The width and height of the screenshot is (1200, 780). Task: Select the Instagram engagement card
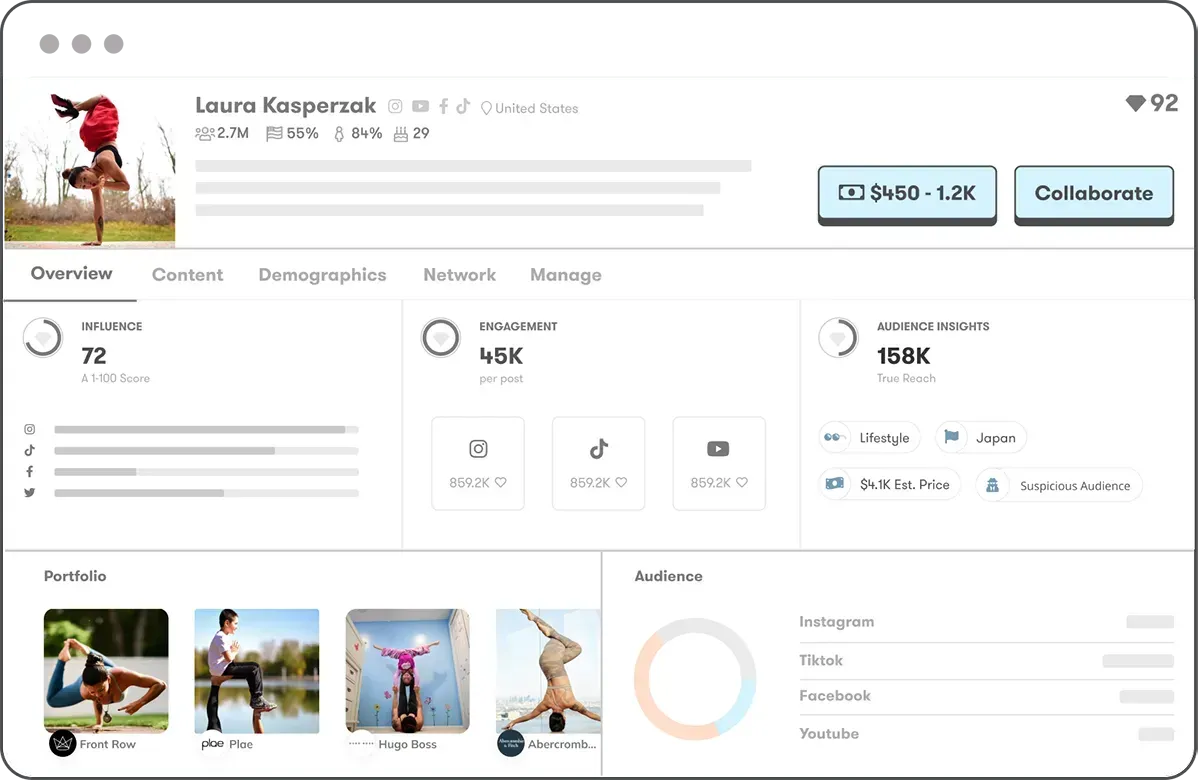[478, 463]
